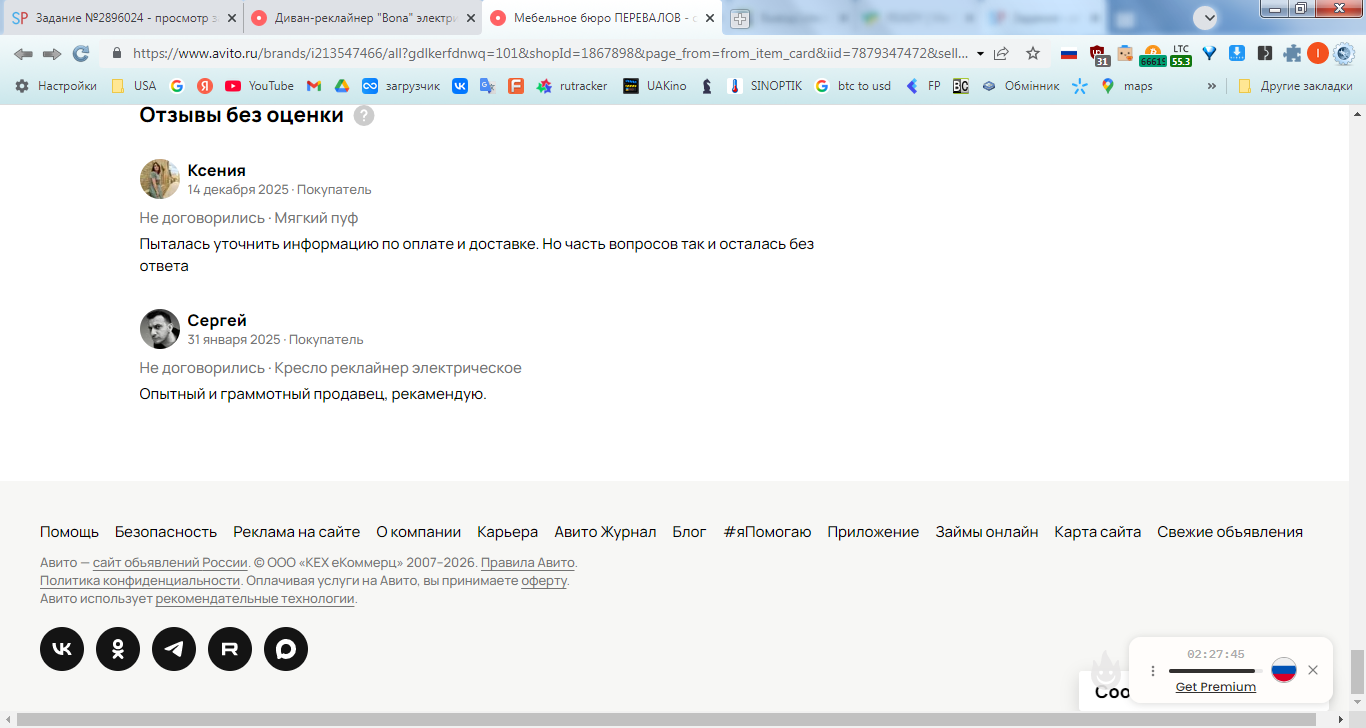Viewport: 1366px width, 728px height.
Task: Open the rutracker bookmark
Action: (572, 86)
